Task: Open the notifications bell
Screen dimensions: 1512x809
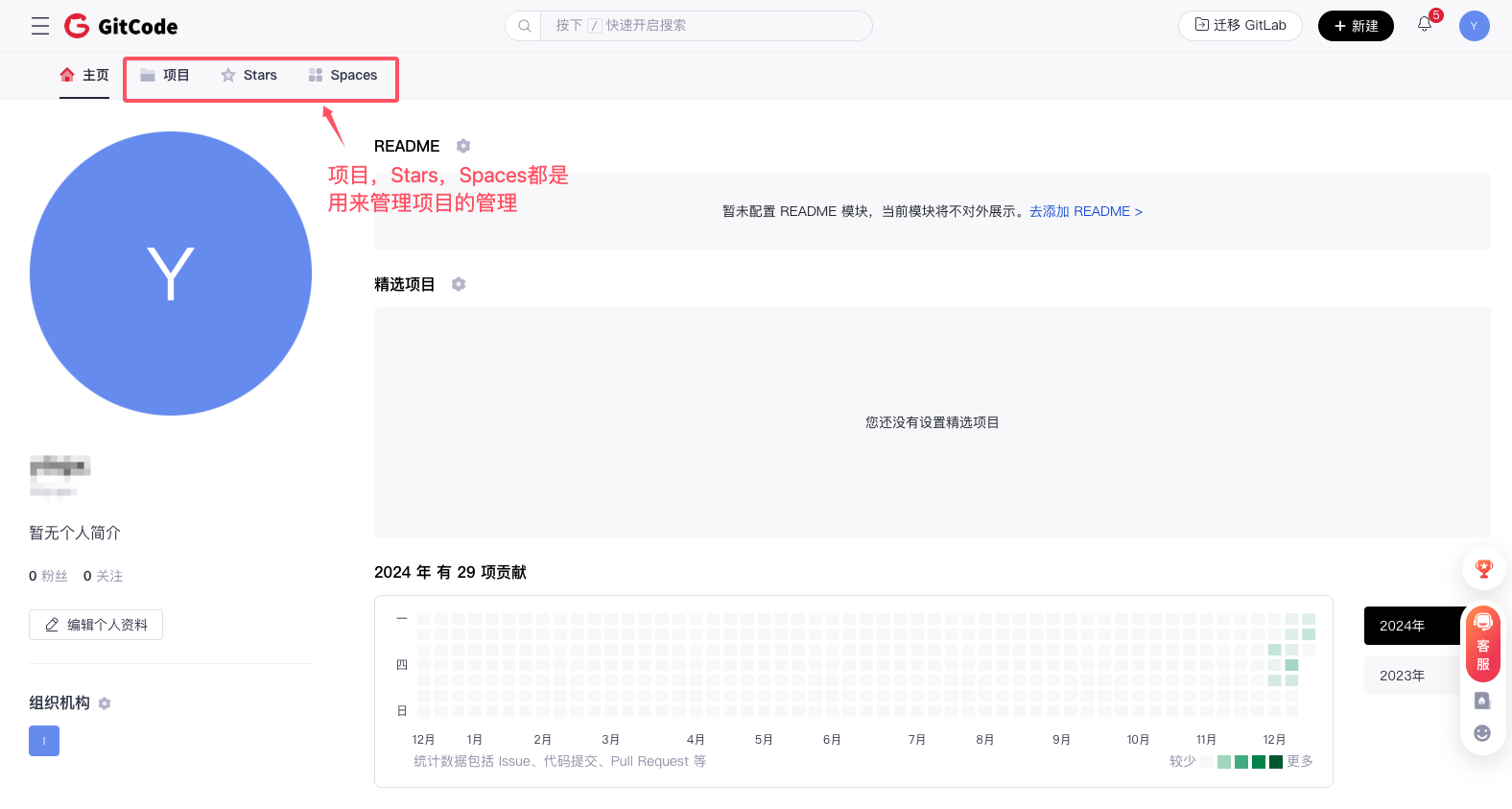Action: (x=1425, y=25)
